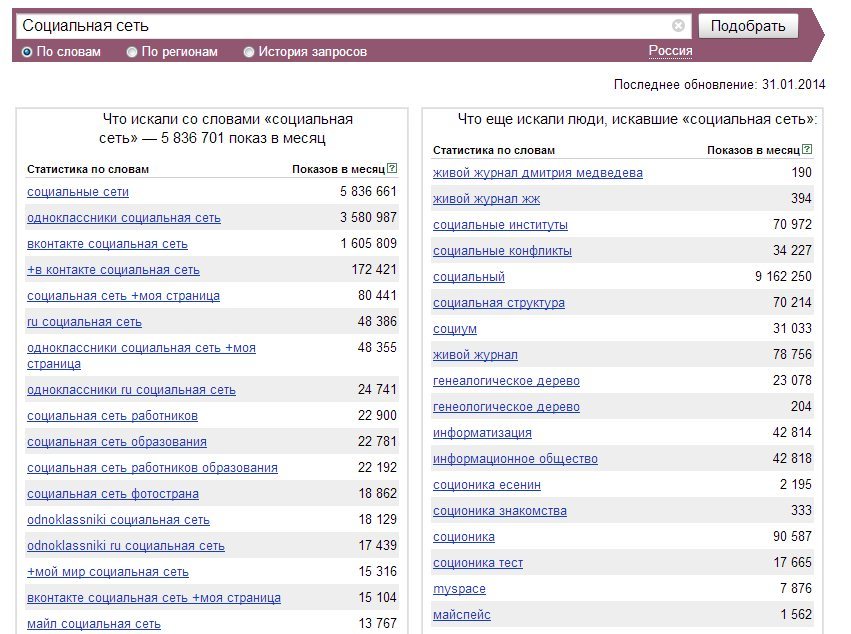851x634 pixels.
Task: Open the 'социум' link
Action: [x=455, y=329]
